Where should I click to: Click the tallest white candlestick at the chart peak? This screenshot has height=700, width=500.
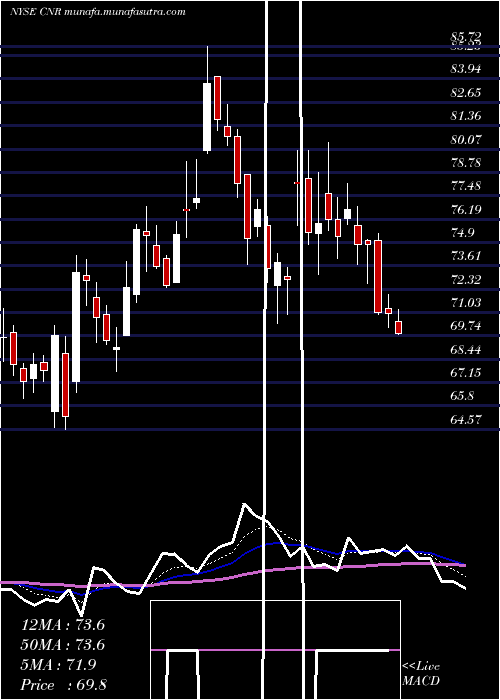pyautogui.click(x=207, y=117)
